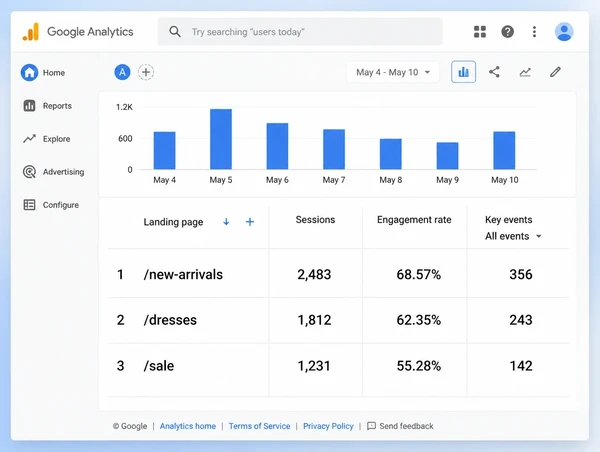Click the Google Analytics logo icon
This screenshot has width=600, height=452.
pyautogui.click(x=31, y=31)
